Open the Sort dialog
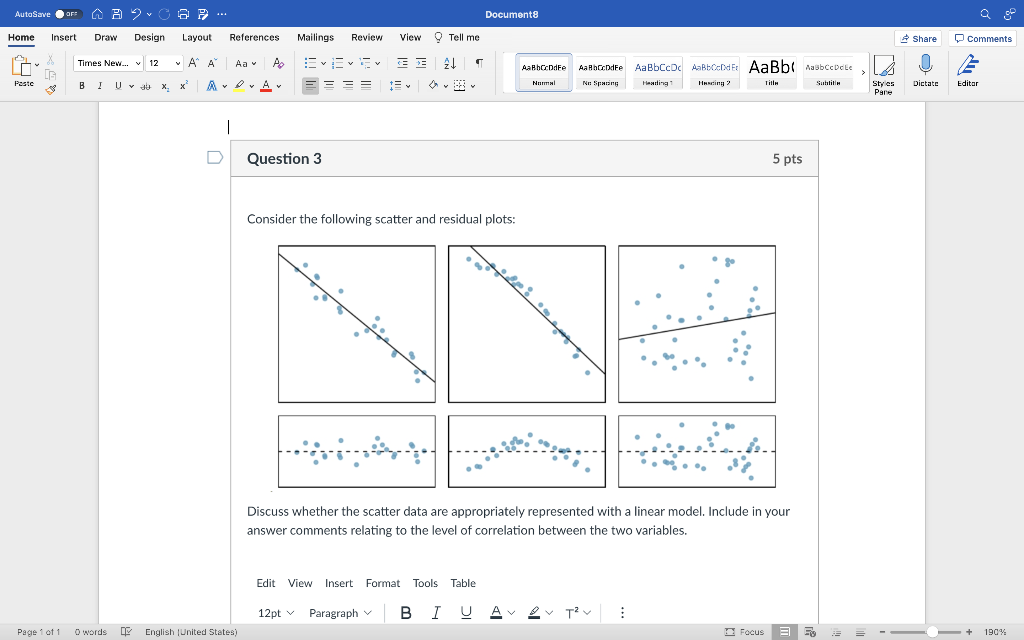Image resolution: width=1024 pixels, height=640 pixels. [449, 63]
